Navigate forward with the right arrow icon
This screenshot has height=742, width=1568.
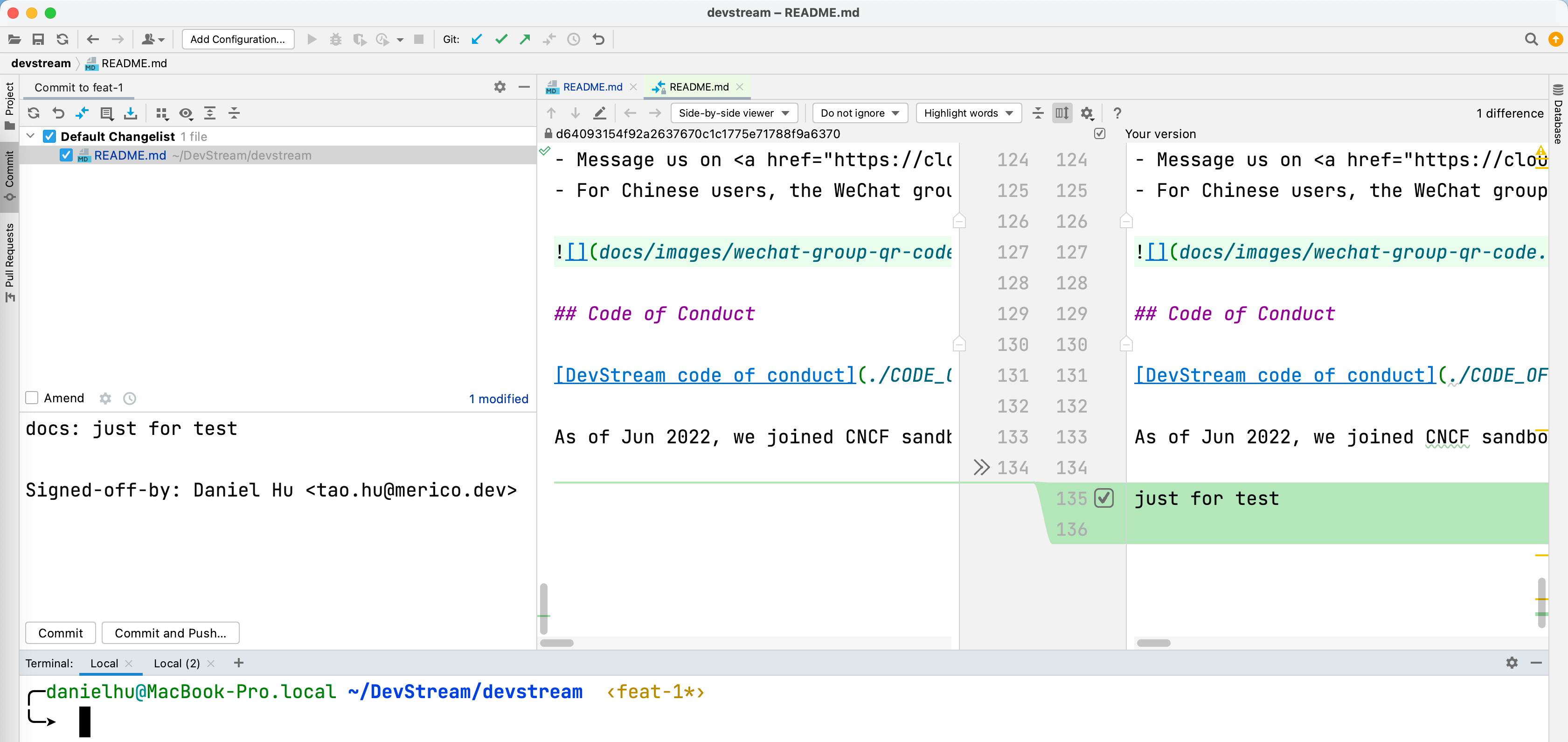[x=118, y=40]
